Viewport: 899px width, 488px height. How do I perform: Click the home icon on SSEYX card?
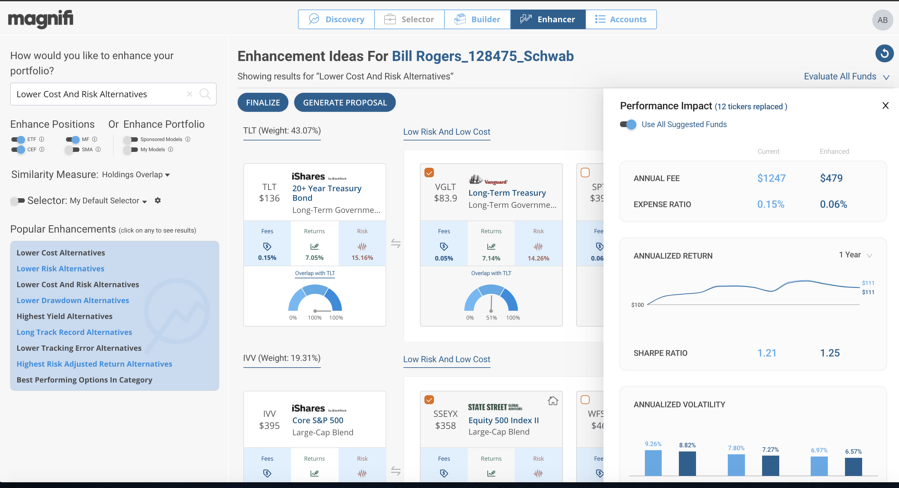(x=552, y=401)
